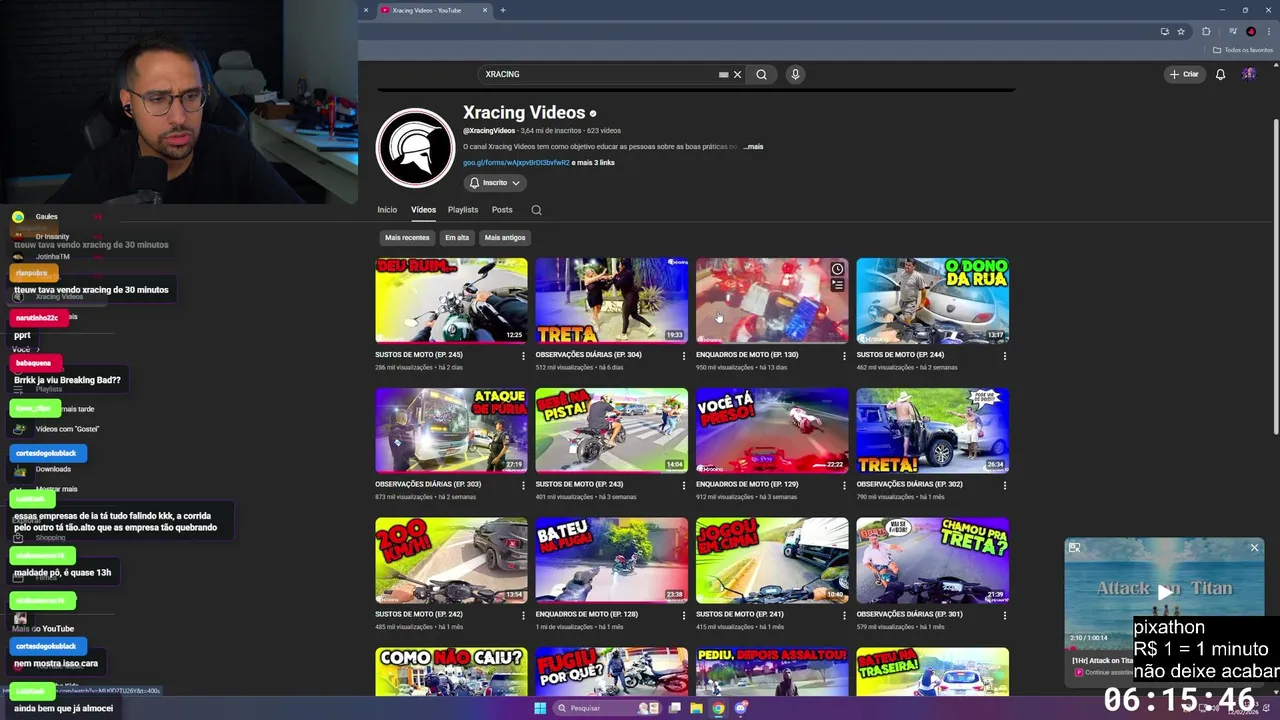1280x720 pixels.
Task: Search within the channel using the magnifier icon
Action: pyautogui.click(x=536, y=210)
